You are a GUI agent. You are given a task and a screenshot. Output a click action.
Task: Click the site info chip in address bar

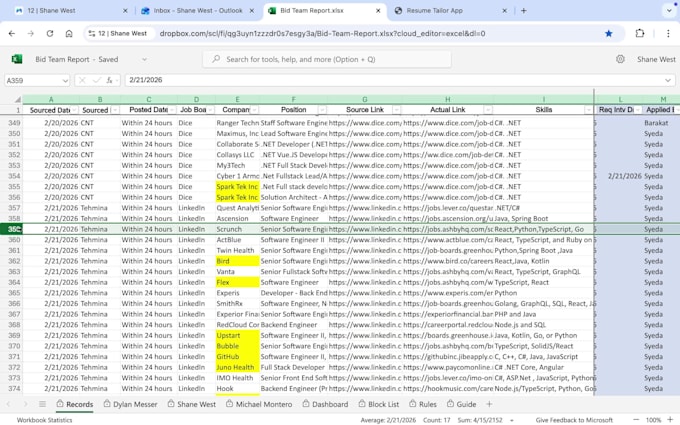click(x=118, y=33)
